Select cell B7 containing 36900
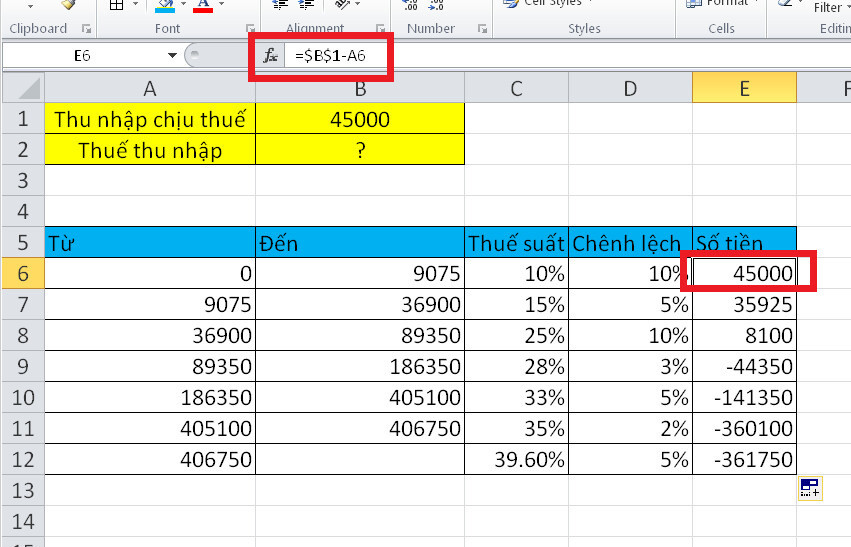851x547 pixels. [x=360, y=304]
